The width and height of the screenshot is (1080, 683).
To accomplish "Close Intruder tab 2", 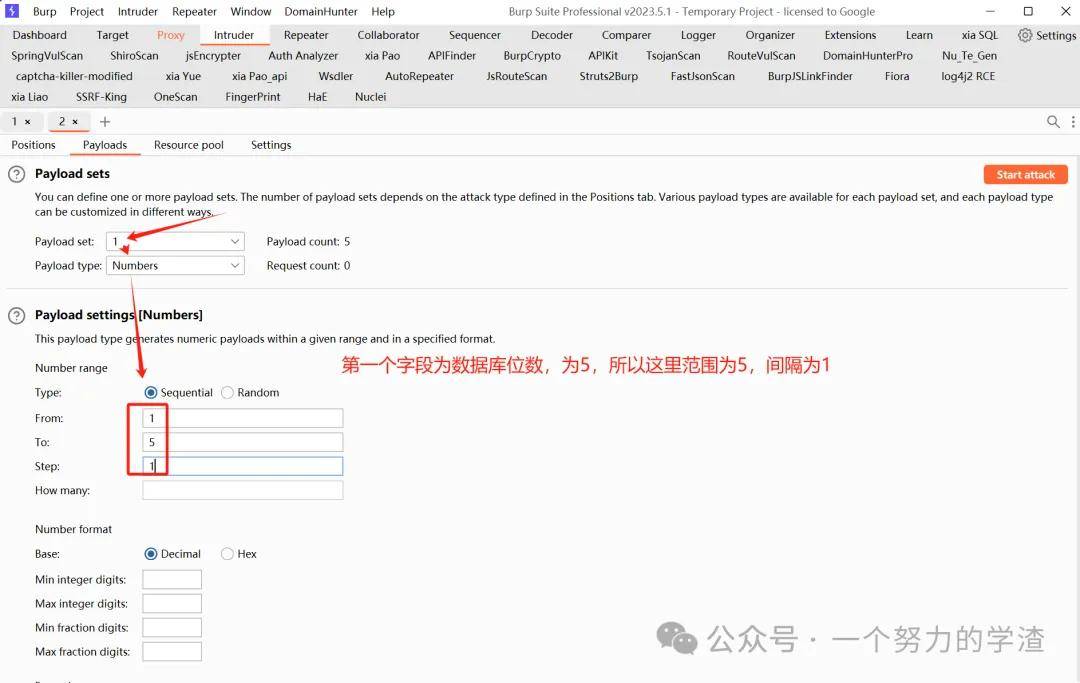I will [75, 122].
